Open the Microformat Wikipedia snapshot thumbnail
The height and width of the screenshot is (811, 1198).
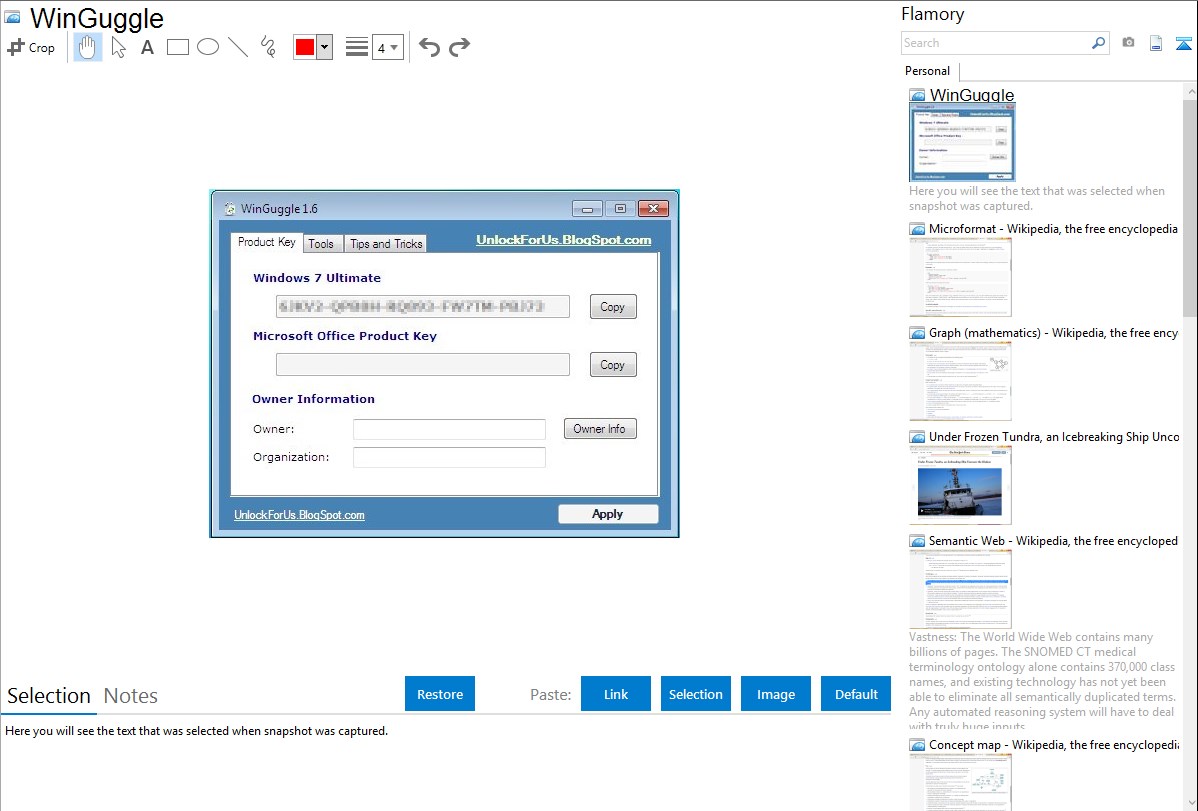pyautogui.click(x=960, y=277)
